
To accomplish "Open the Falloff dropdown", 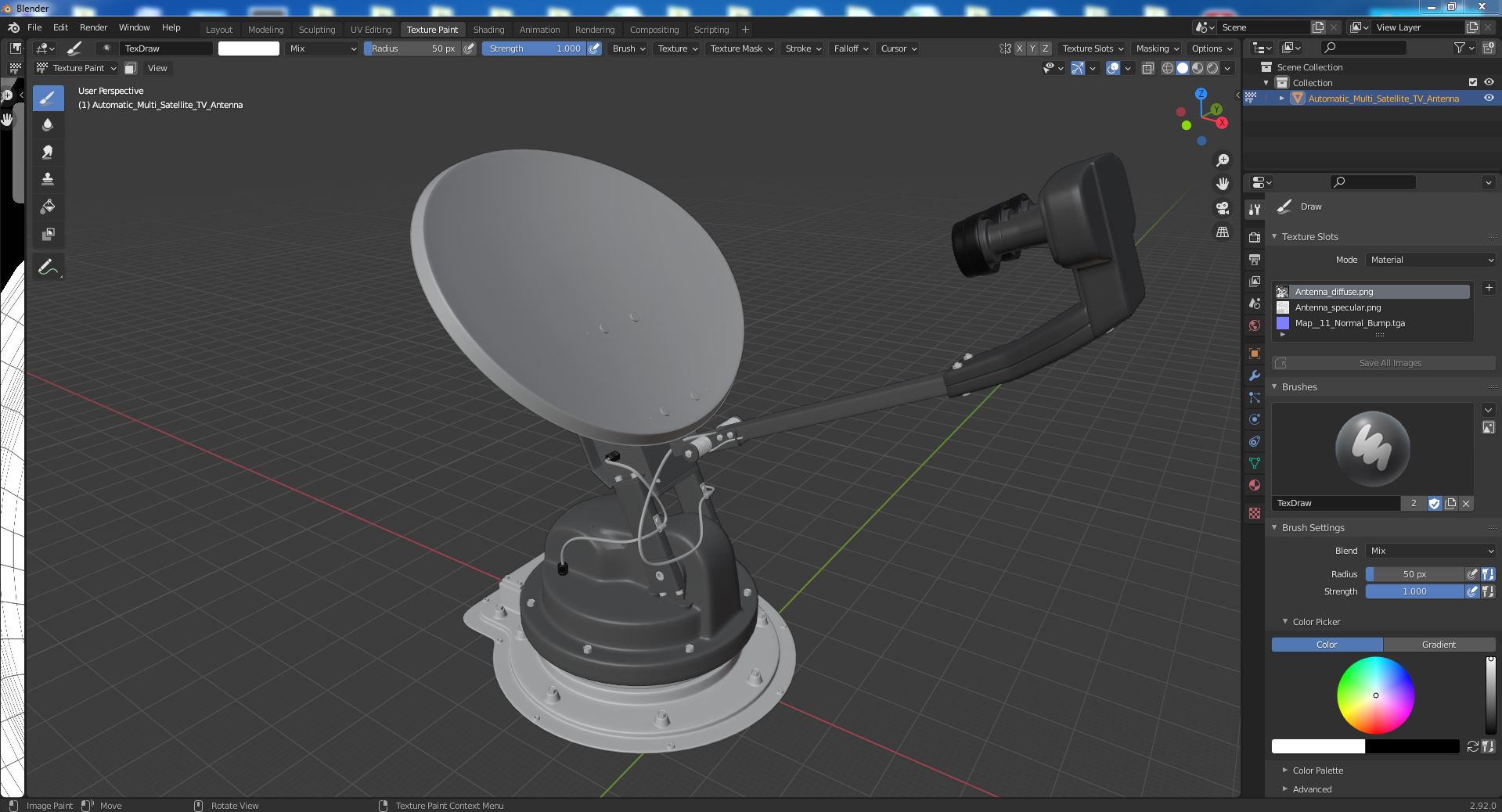I will [x=851, y=49].
